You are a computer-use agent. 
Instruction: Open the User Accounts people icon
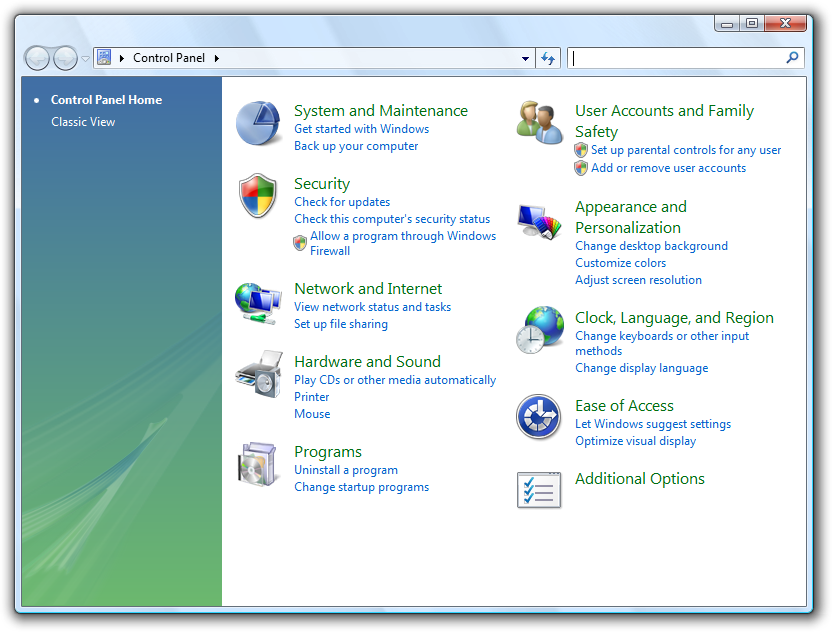point(539,124)
